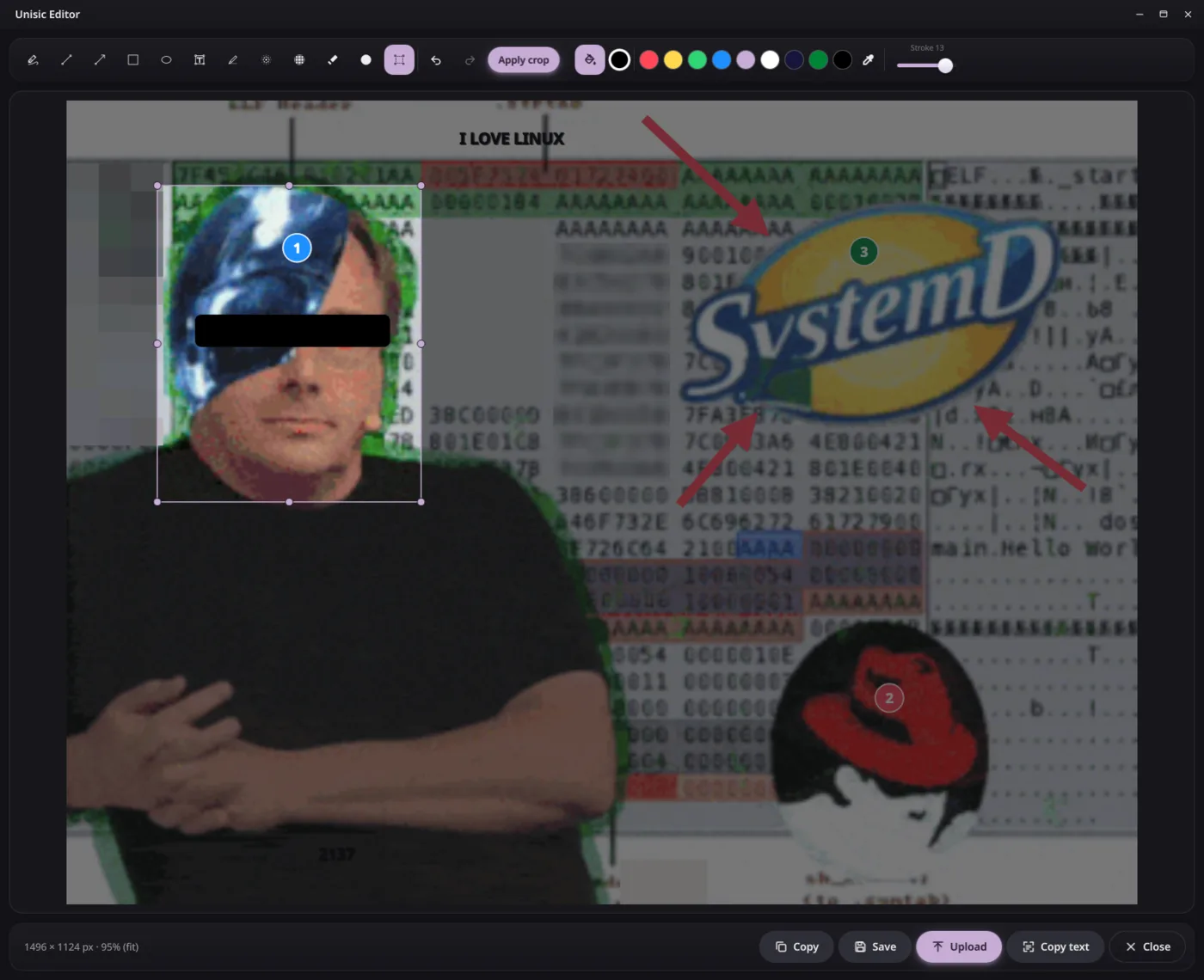1204x980 pixels.
Task: Choose the last plain black palette swatch
Action: tap(843, 60)
